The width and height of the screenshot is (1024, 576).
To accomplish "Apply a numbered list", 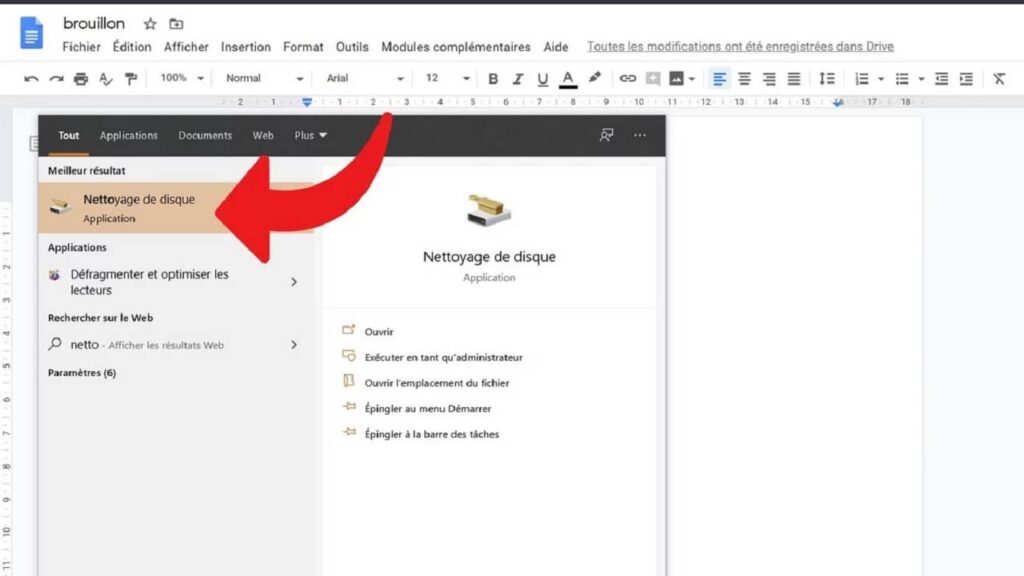I will pos(862,79).
